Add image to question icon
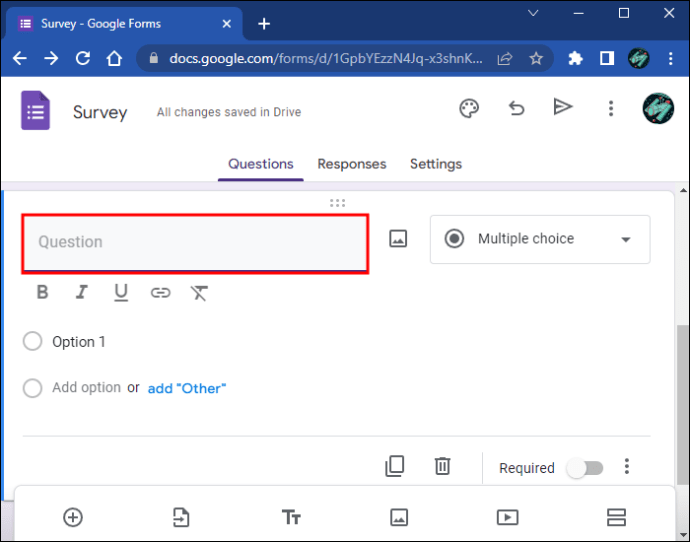This screenshot has width=690, height=542. [398, 239]
